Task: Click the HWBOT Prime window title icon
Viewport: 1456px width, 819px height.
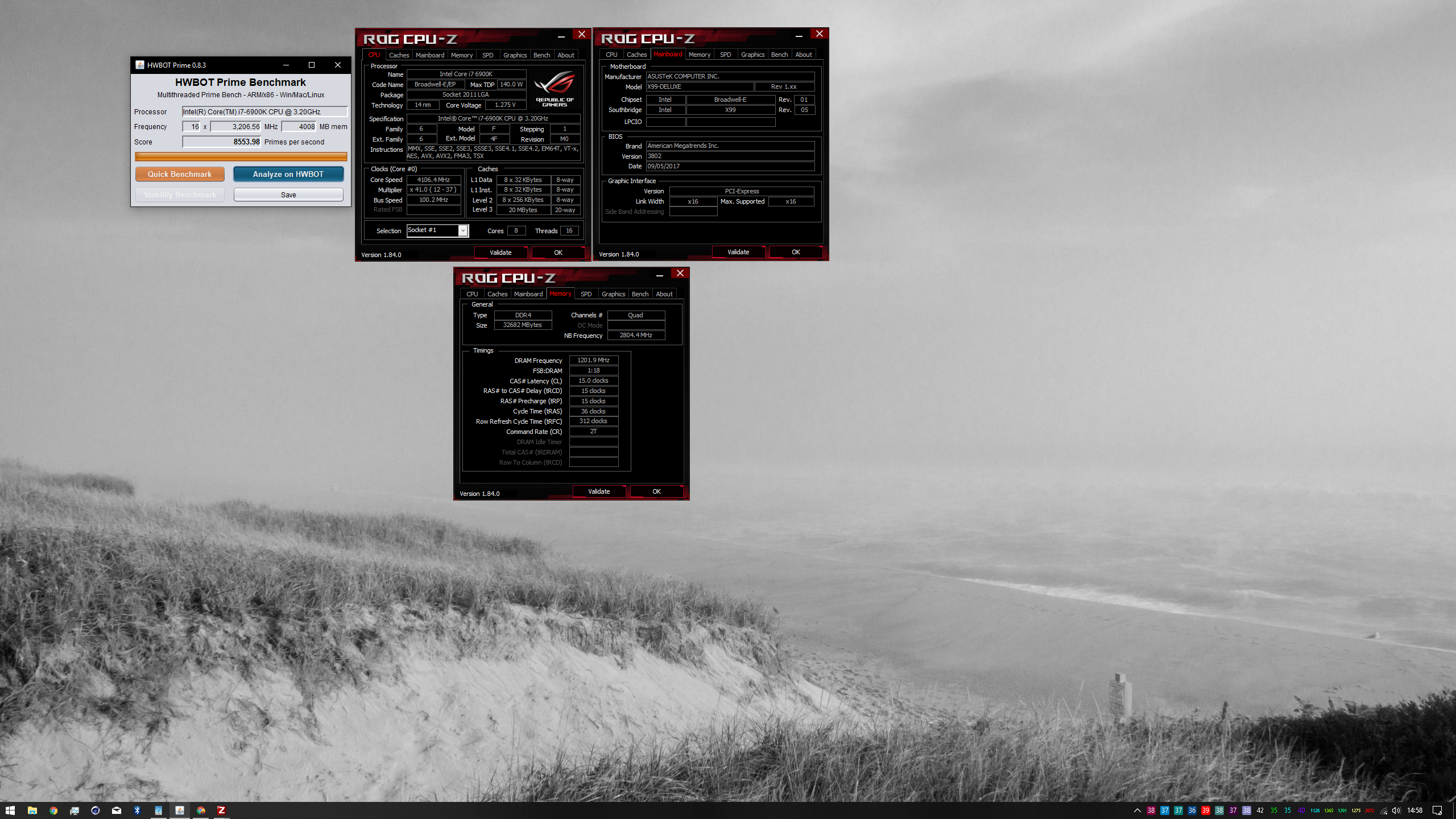Action: click(x=140, y=65)
